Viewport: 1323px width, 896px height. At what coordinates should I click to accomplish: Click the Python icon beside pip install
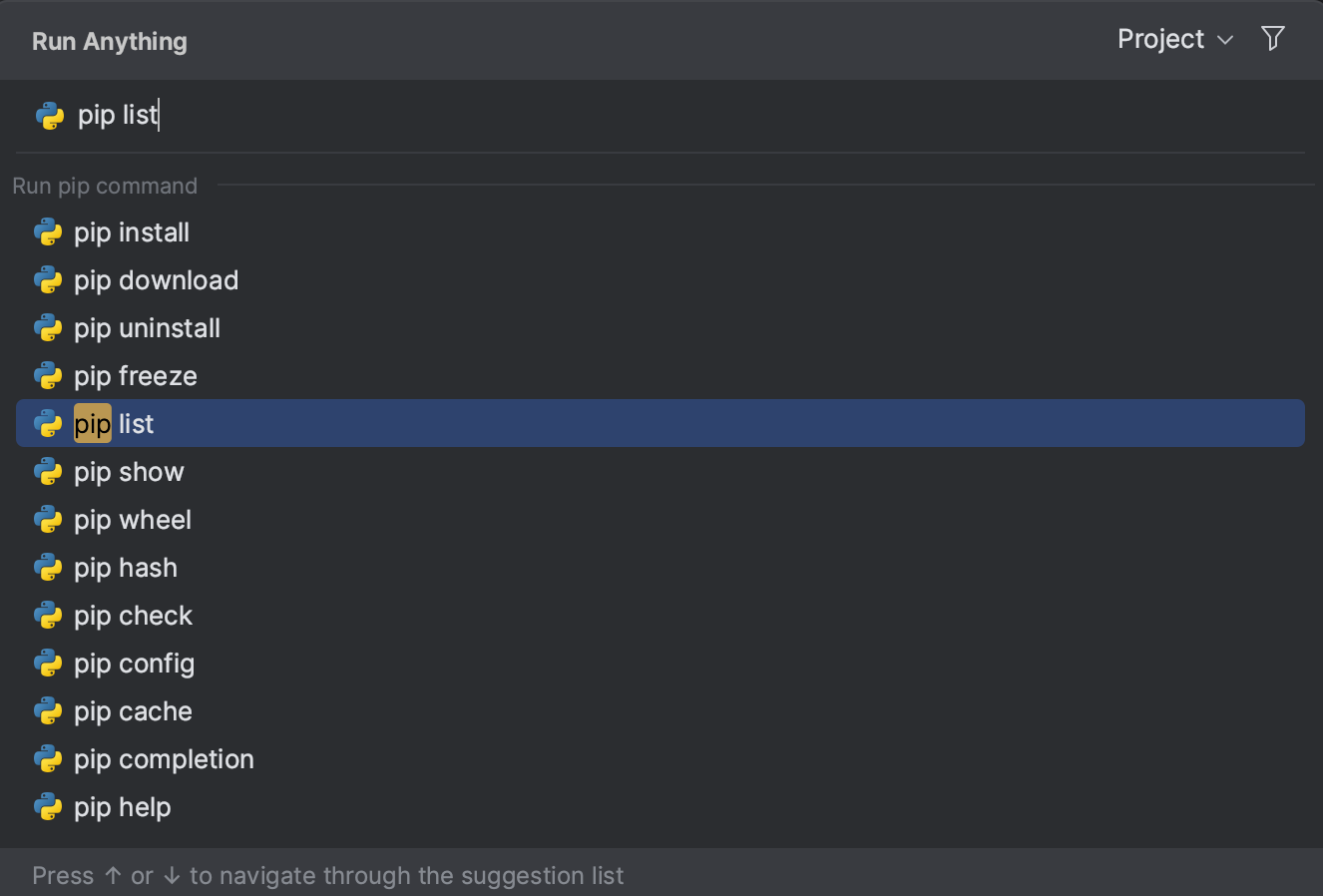click(x=48, y=231)
